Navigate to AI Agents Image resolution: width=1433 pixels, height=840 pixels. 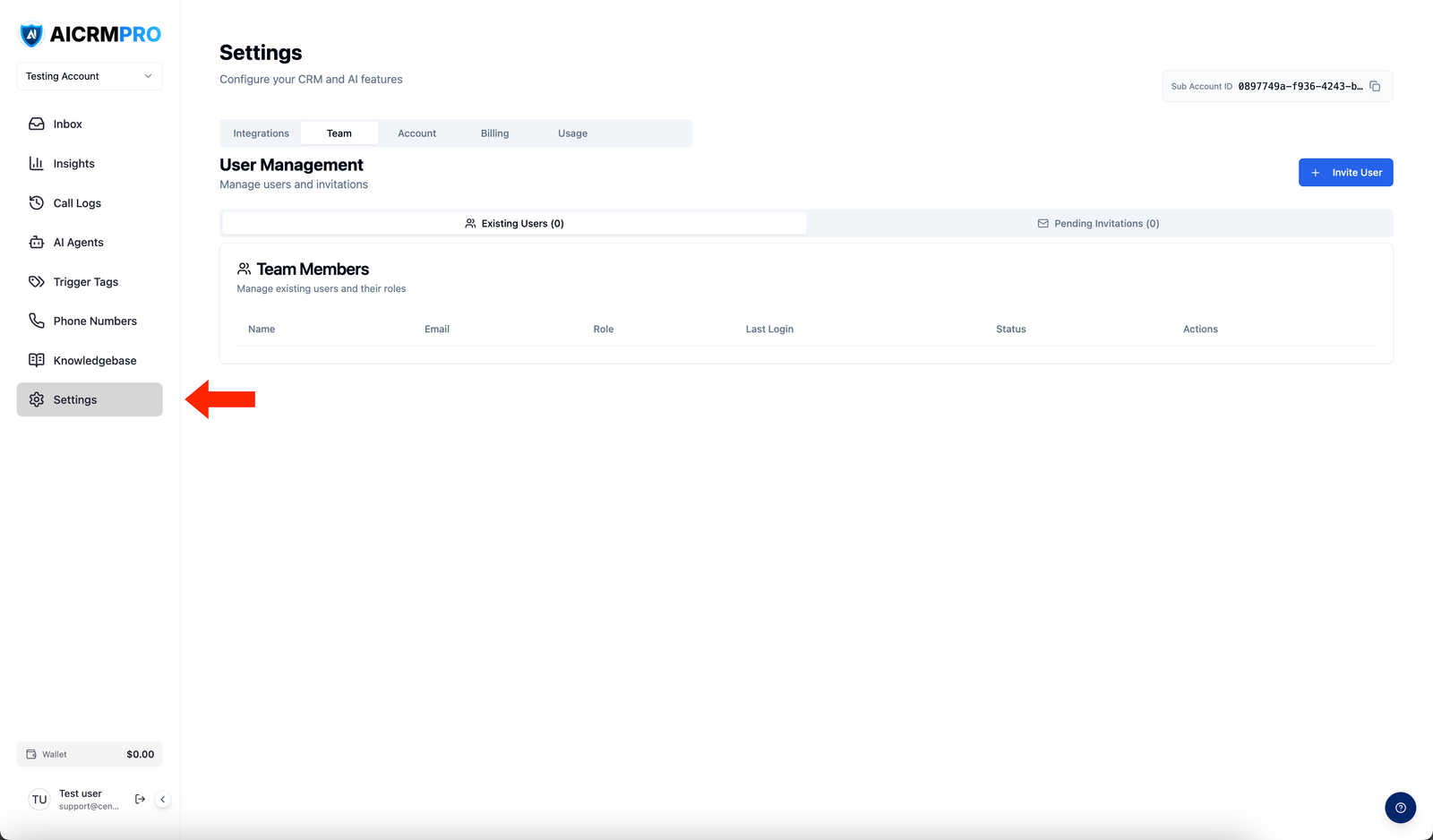90,242
